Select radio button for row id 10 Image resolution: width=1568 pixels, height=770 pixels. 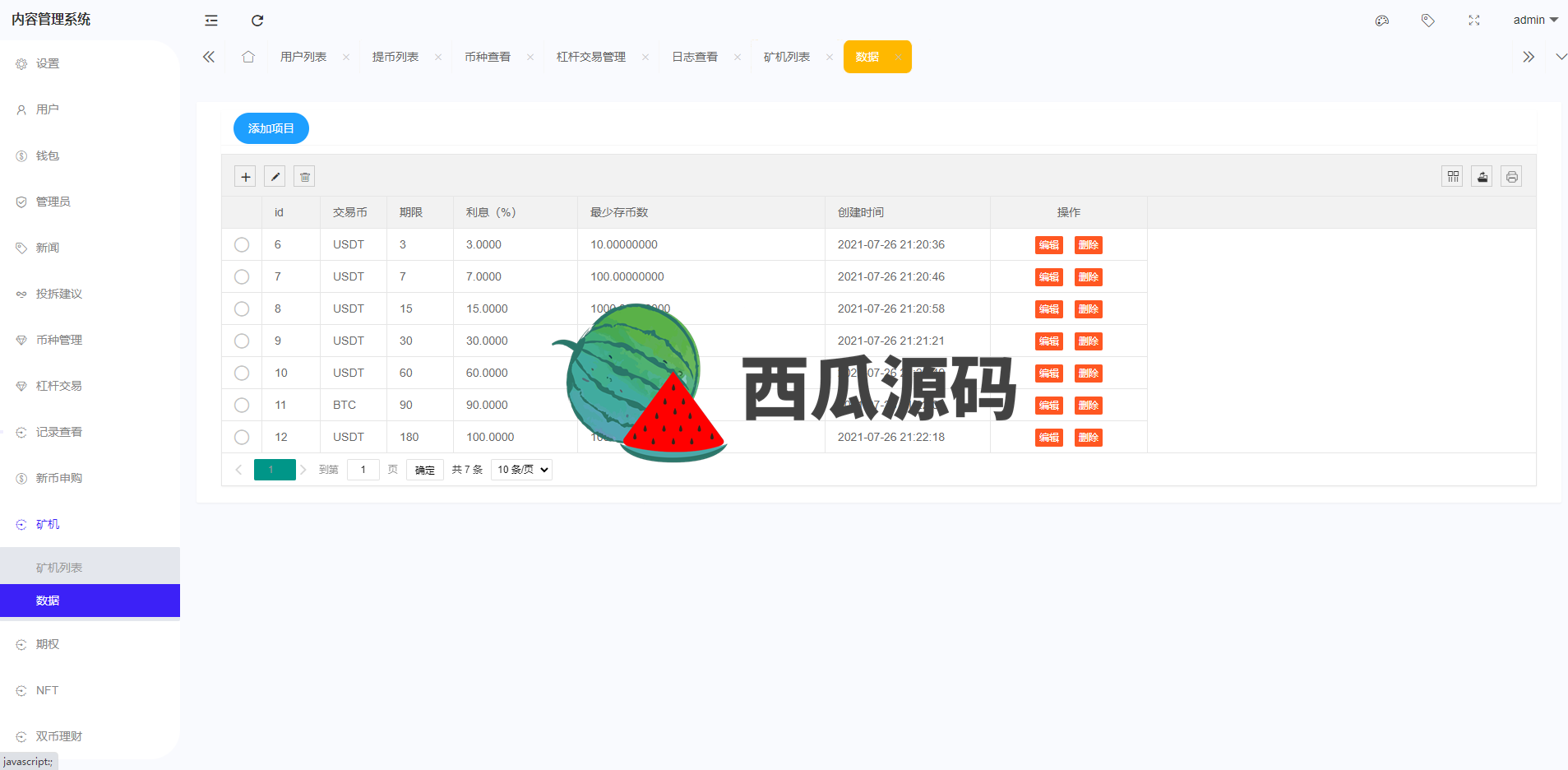242,373
